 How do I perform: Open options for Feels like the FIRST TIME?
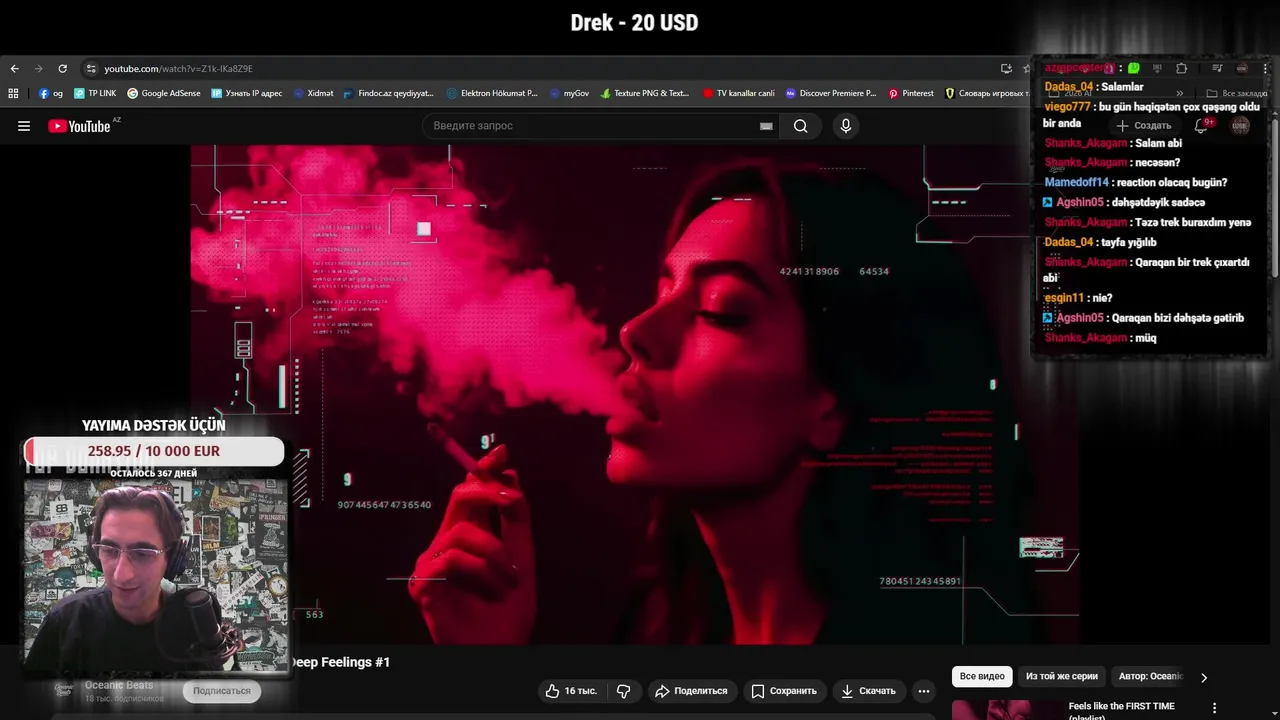click(x=1215, y=708)
